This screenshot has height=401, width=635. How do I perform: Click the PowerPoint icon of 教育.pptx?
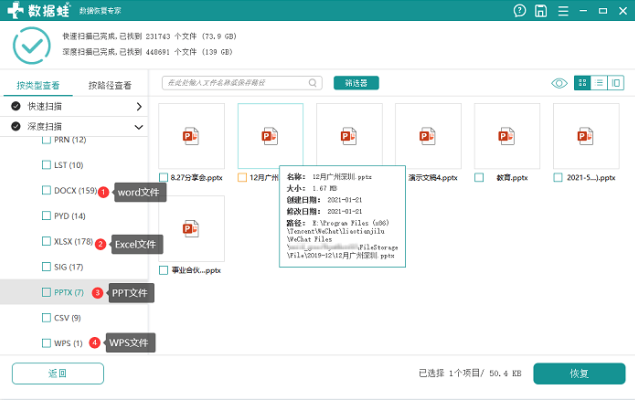tap(507, 135)
